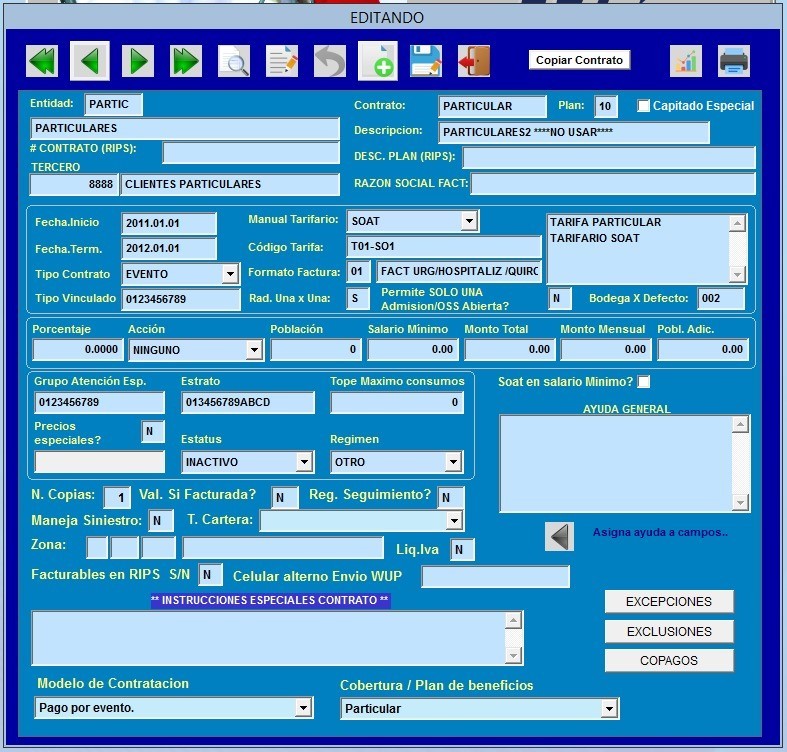787x752 pixels.
Task: Add new record with green plus icon
Action: (x=378, y=61)
